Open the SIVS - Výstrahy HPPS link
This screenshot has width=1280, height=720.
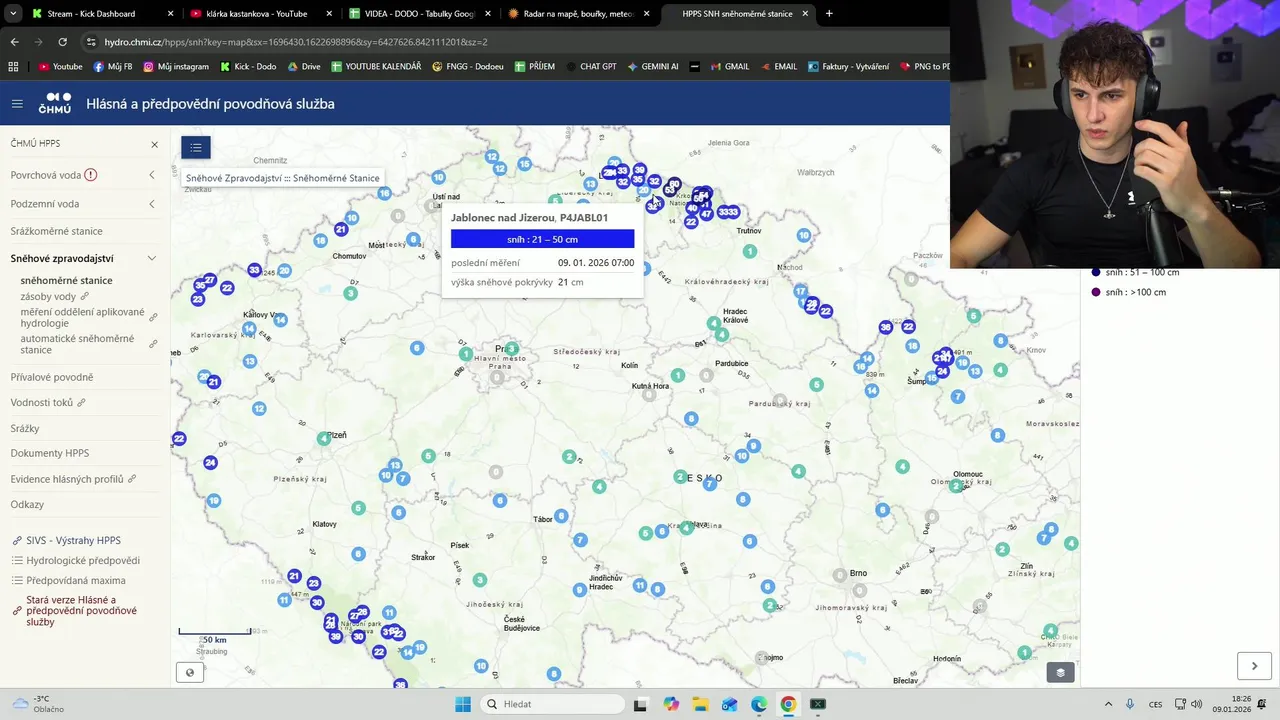click(73, 541)
